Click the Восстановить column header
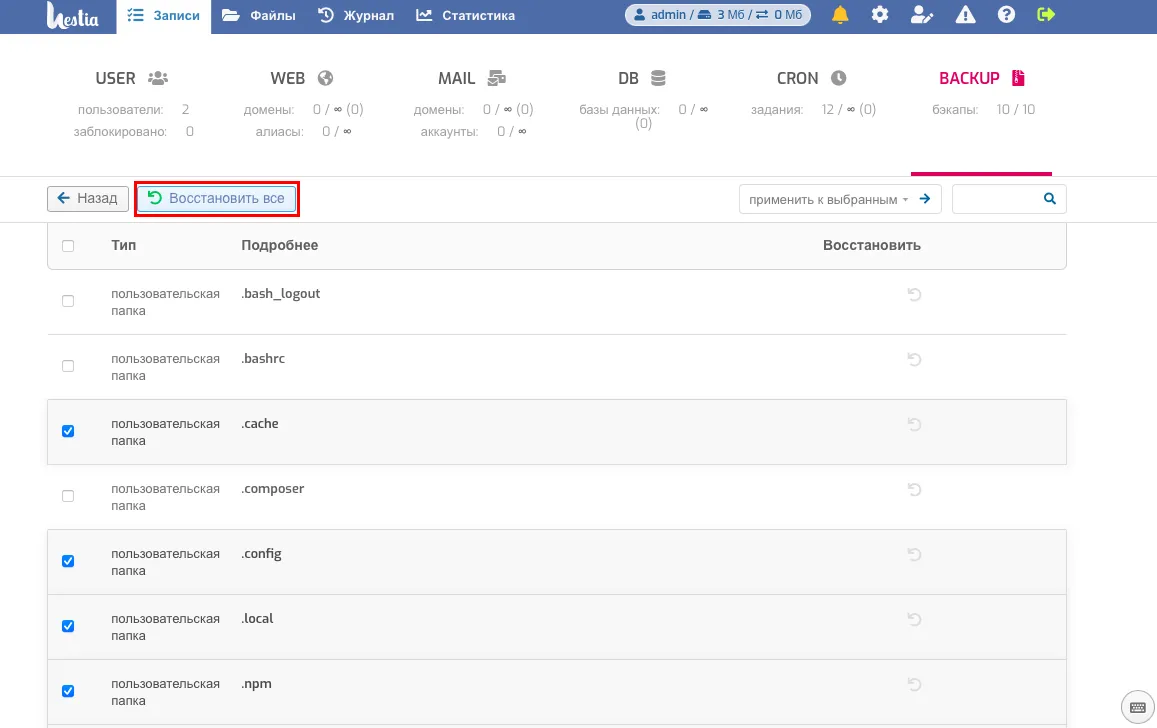This screenshot has width=1157, height=728. coord(871,246)
